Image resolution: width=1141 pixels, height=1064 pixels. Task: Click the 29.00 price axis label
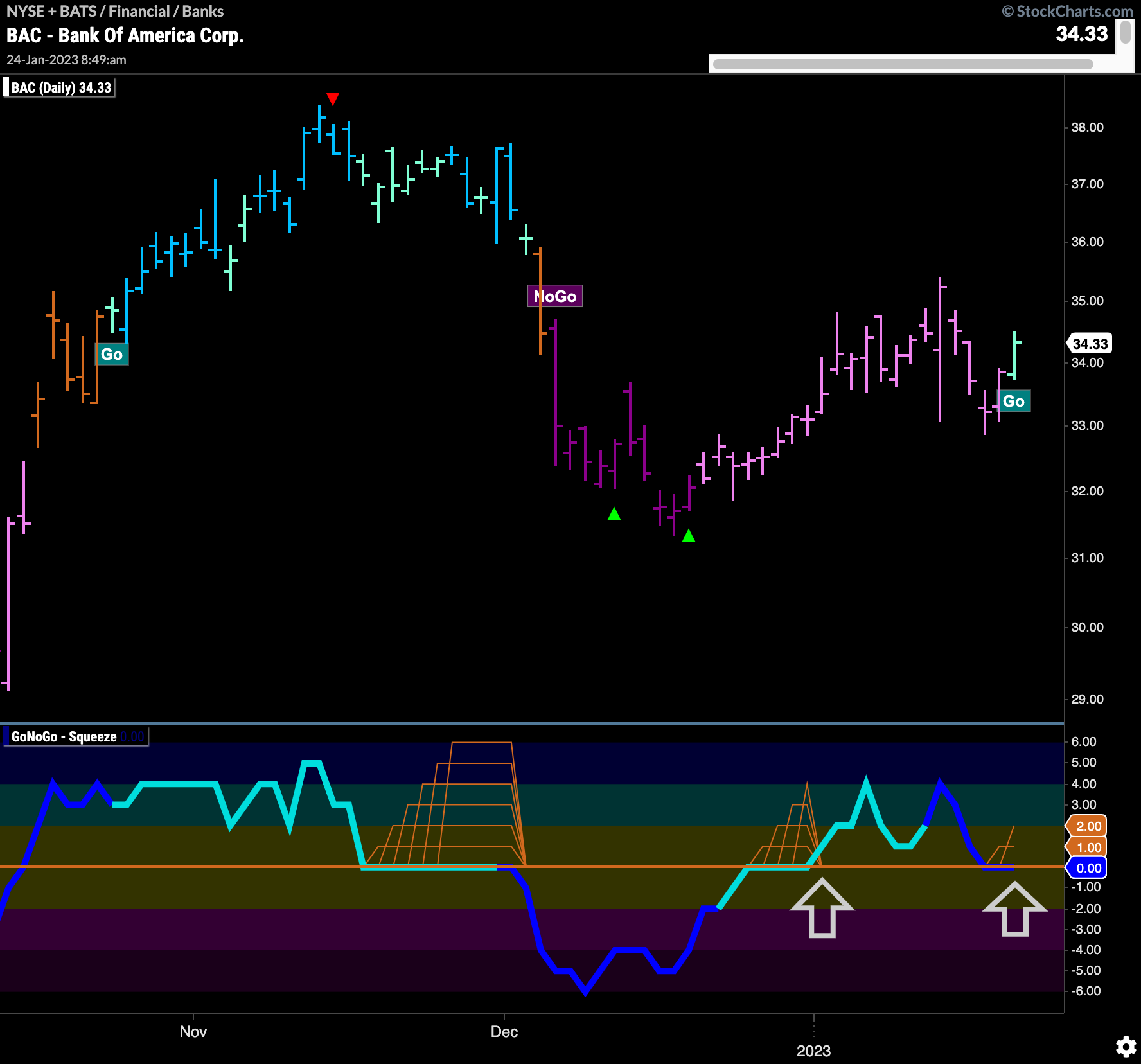pos(1087,699)
